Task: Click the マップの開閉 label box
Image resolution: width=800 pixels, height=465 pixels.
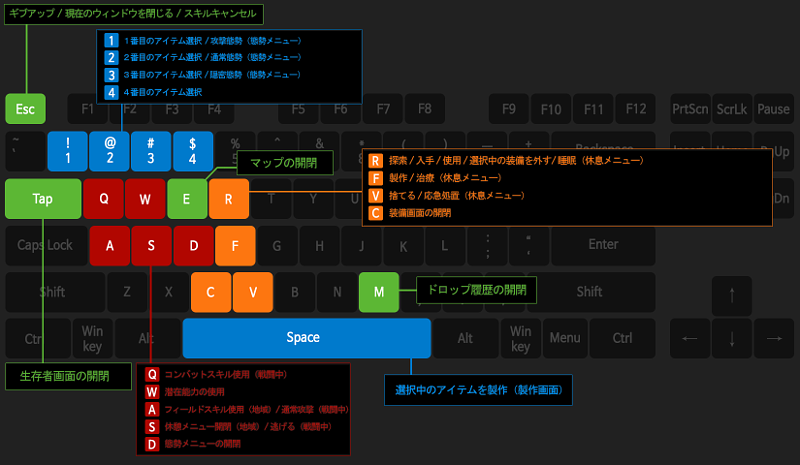Action: click(284, 162)
